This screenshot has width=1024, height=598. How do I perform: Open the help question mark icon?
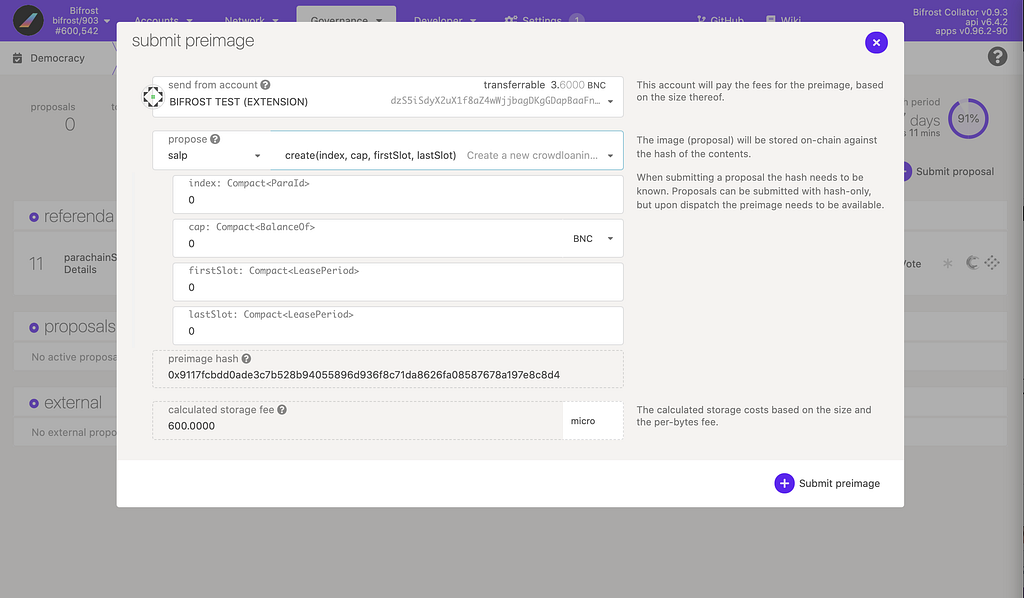coord(997,57)
